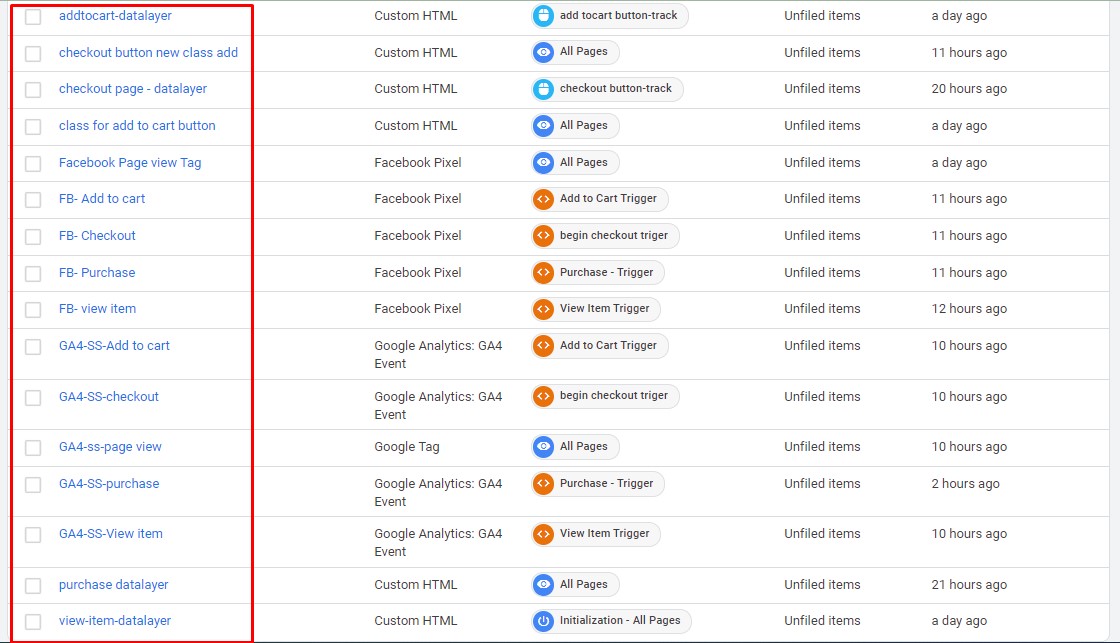Open the FB- Checkout tag

[x=97, y=236]
